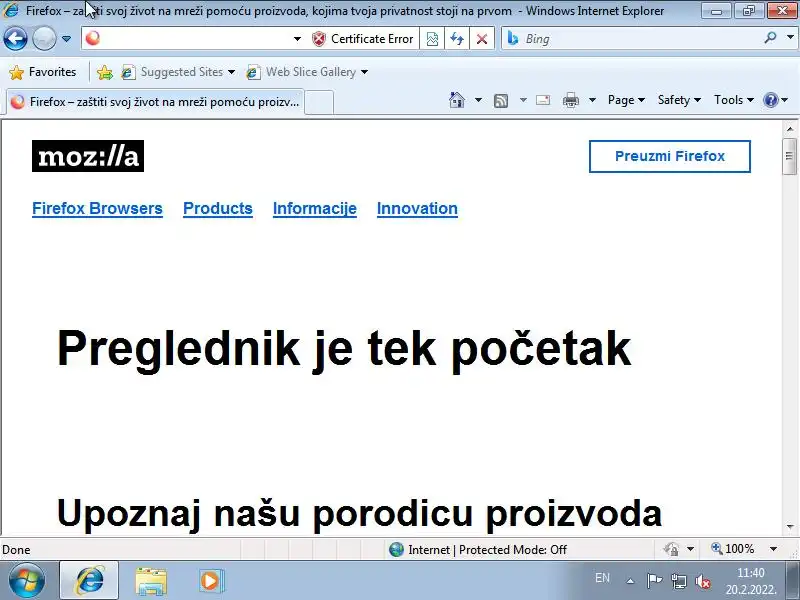Viewport: 800px width, 600px height.
Task: Open the Favorites button
Action: (43, 72)
